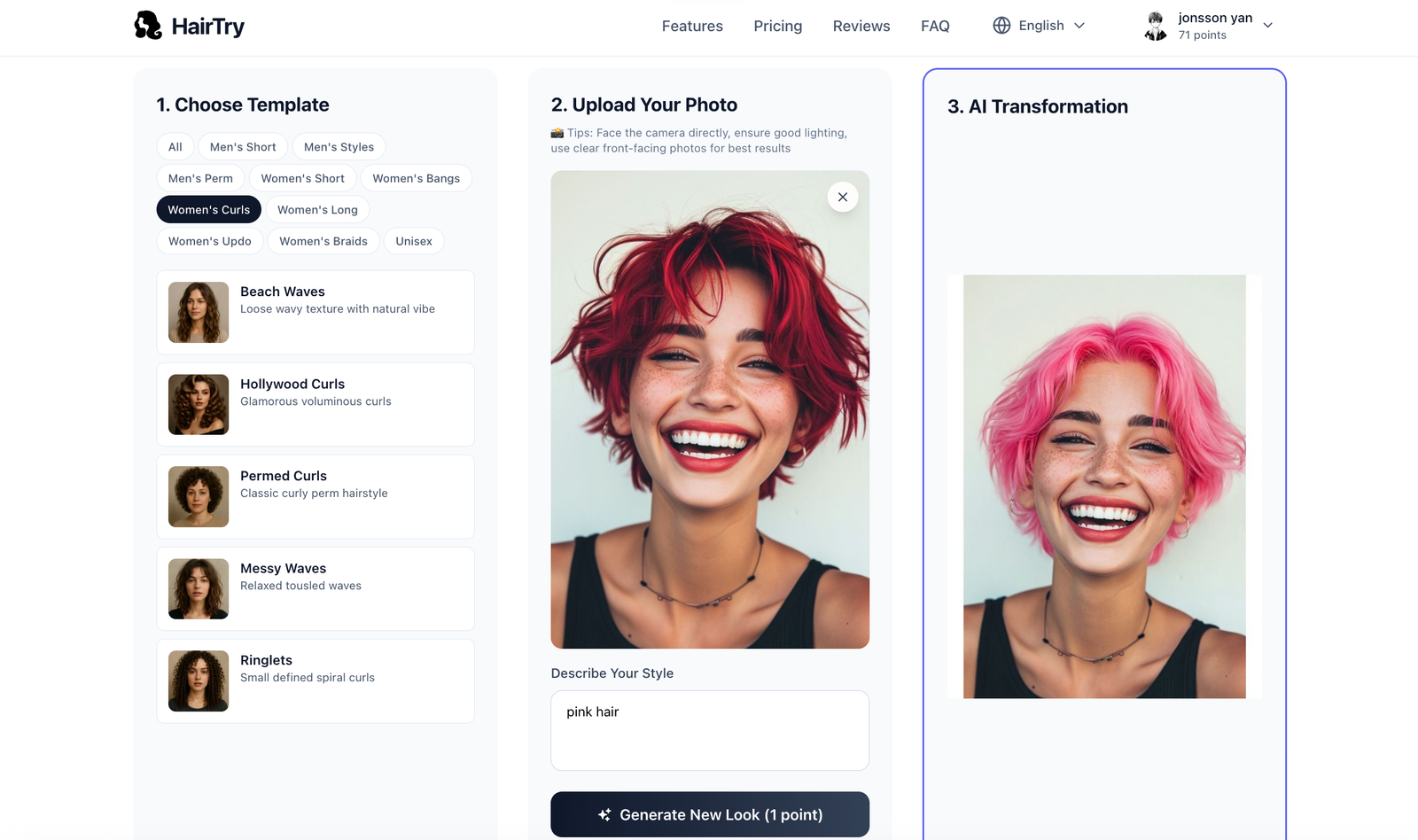Screen dimensions: 1418x840
Task: Click 'Small defined spiral curls' description
Action: point(308,678)
